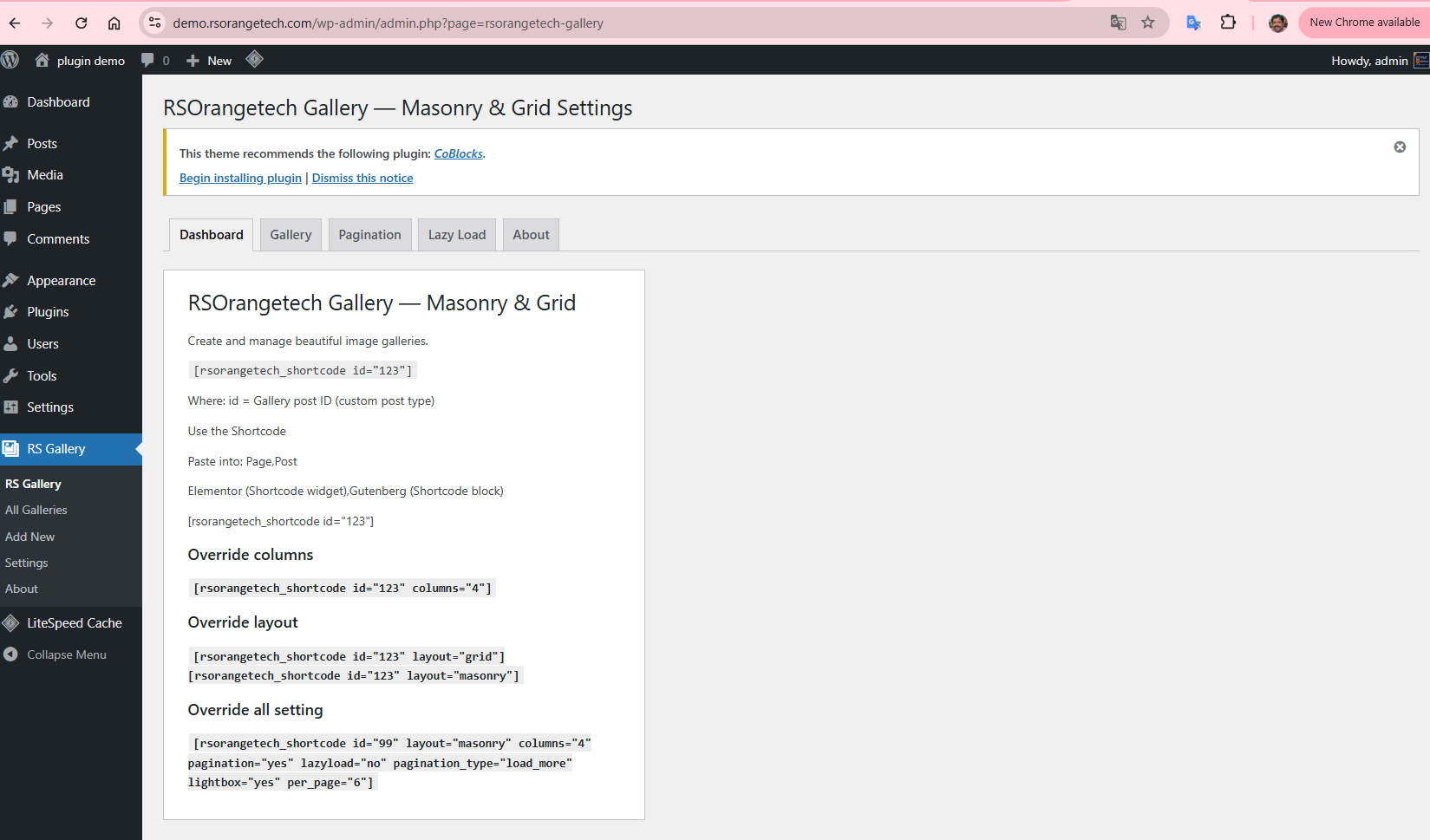Screen dimensions: 1430x840
Task: Open Pages in the sidebar
Action: (71, 207)
